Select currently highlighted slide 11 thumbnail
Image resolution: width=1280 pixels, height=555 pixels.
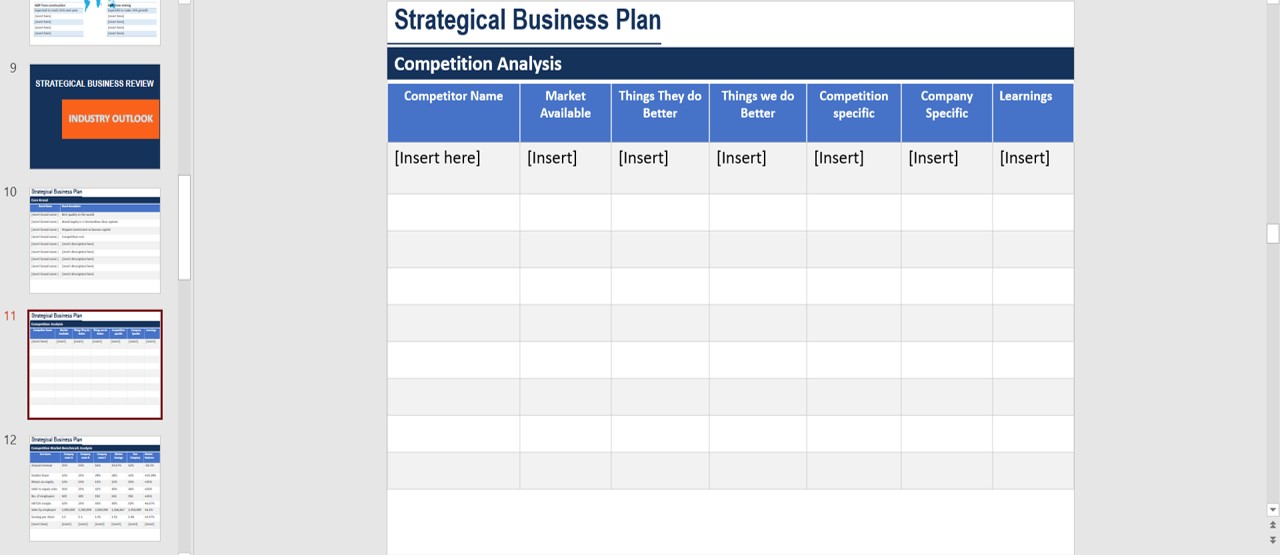point(95,364)
